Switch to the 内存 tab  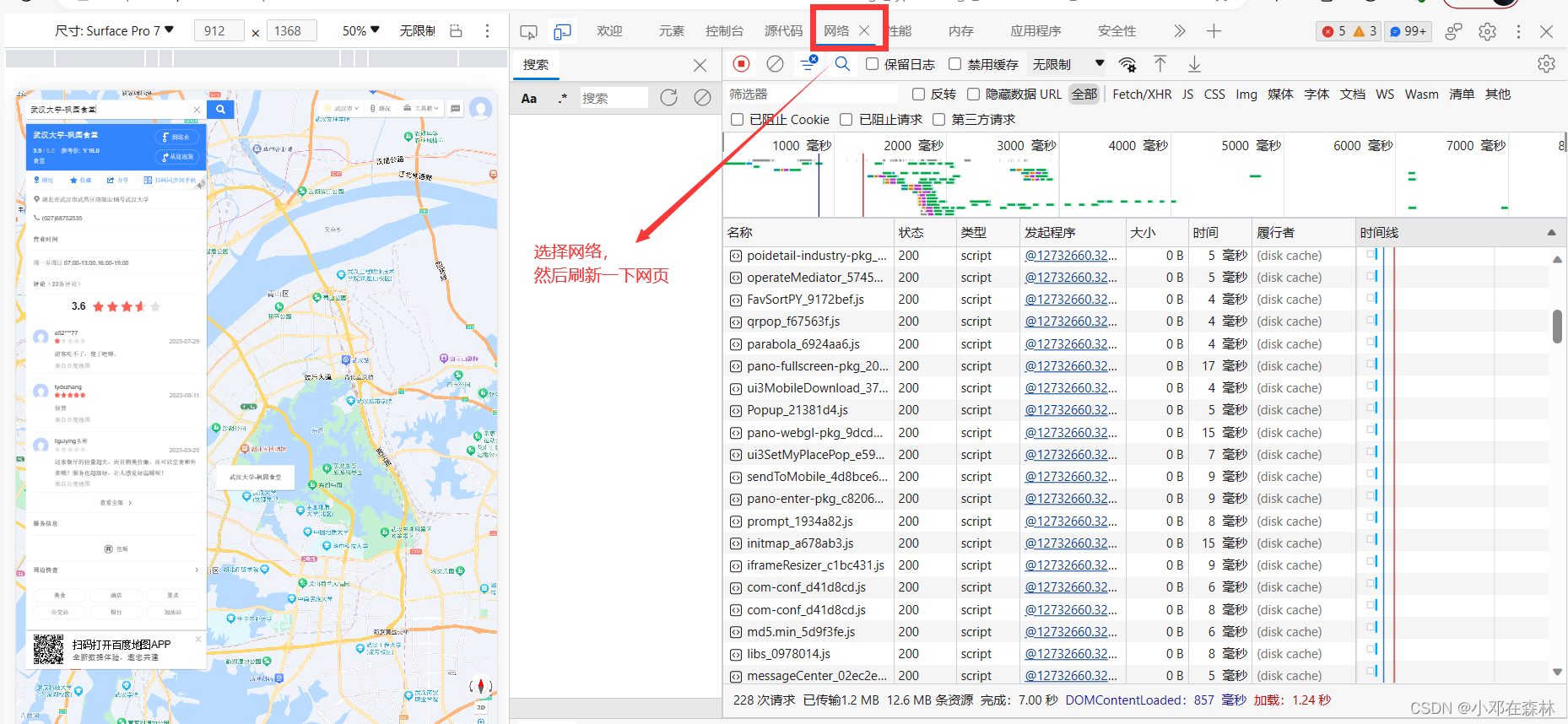(961, 31)
